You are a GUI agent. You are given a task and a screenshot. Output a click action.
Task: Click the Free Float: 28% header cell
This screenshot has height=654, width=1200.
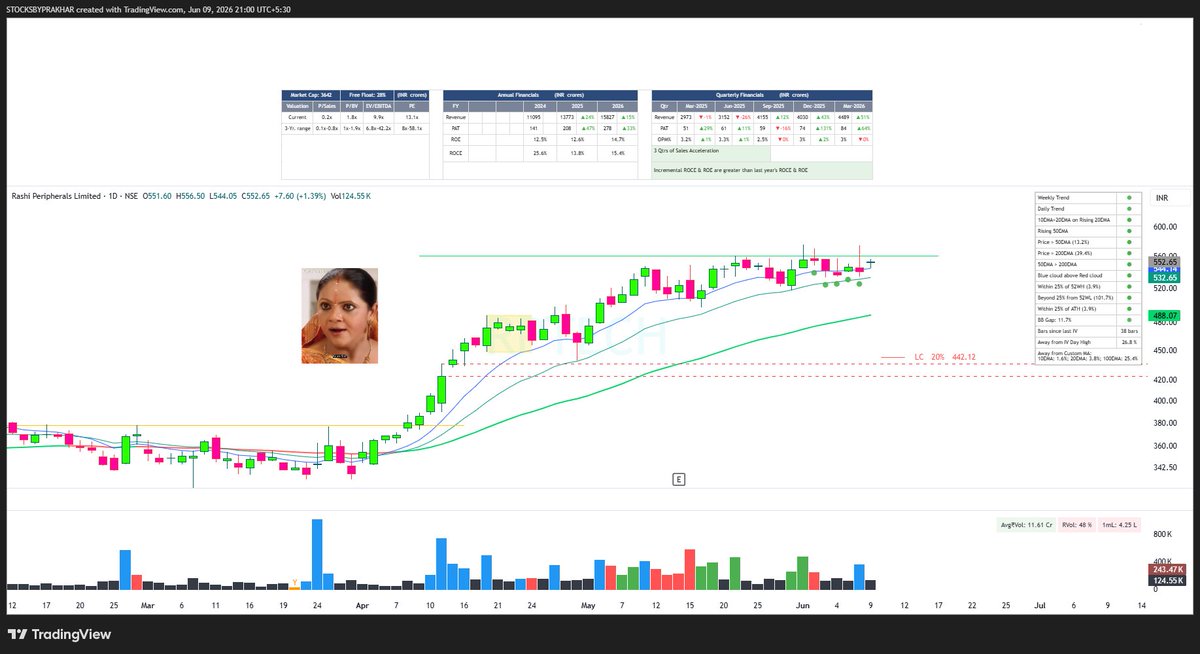pyautogui.click(x=367, y=94)
